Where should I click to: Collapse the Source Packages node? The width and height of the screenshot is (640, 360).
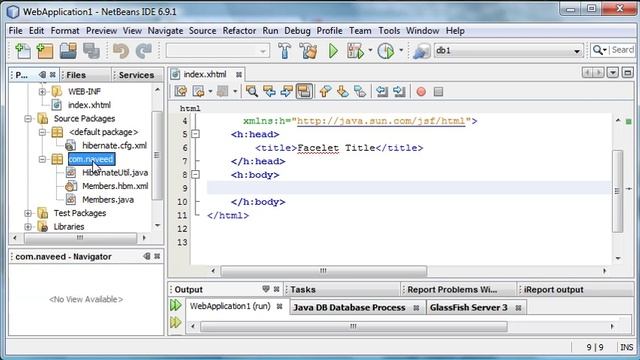28,119
